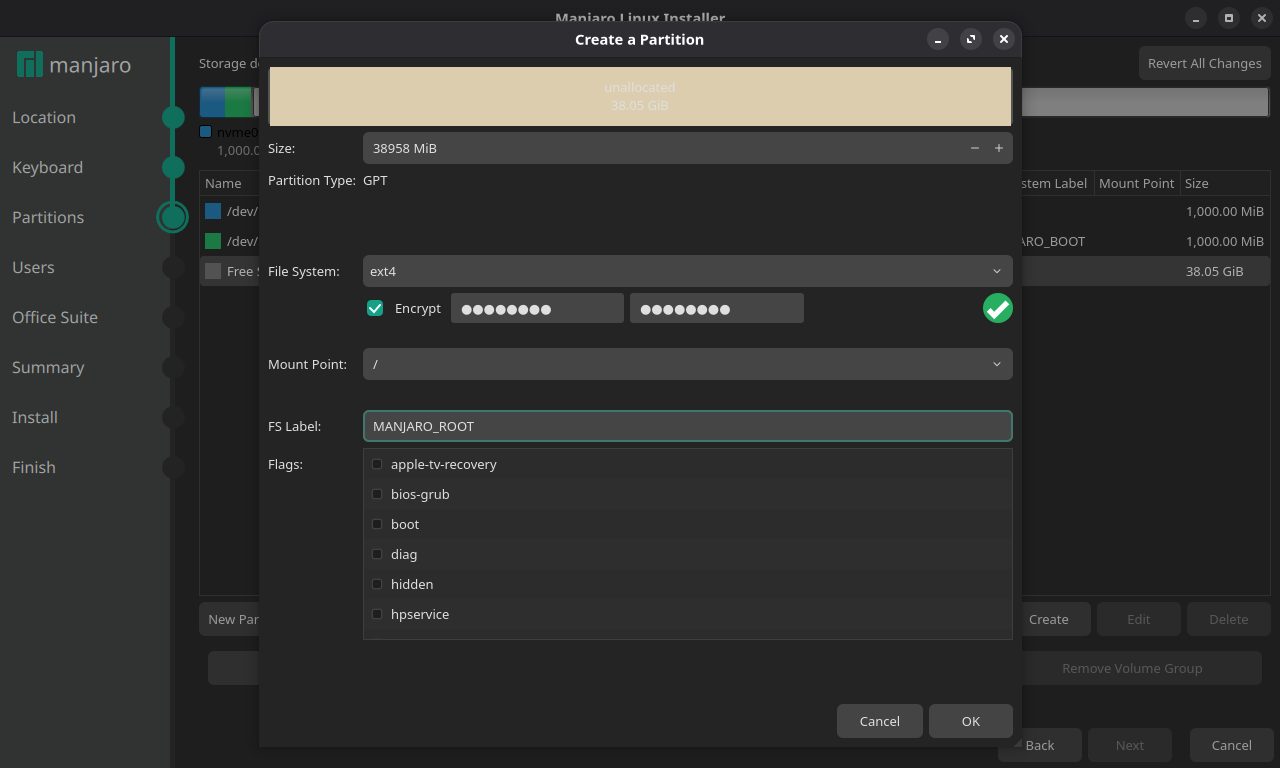This screenshot has height=768, width=1280.
Task: Tick the diag flag checkbox
Action: 377,554
